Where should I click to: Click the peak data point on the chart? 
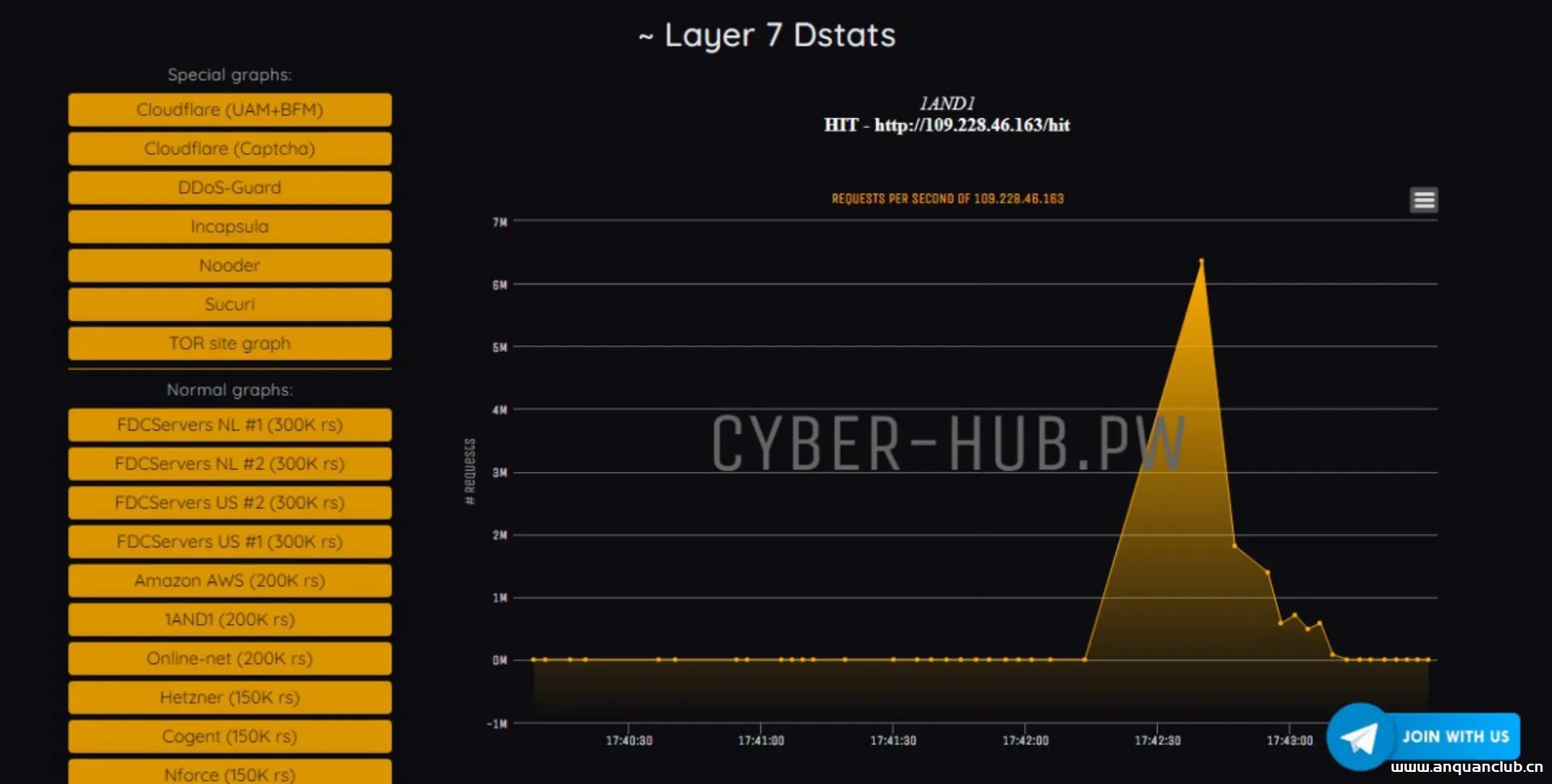coord(1201,260)
